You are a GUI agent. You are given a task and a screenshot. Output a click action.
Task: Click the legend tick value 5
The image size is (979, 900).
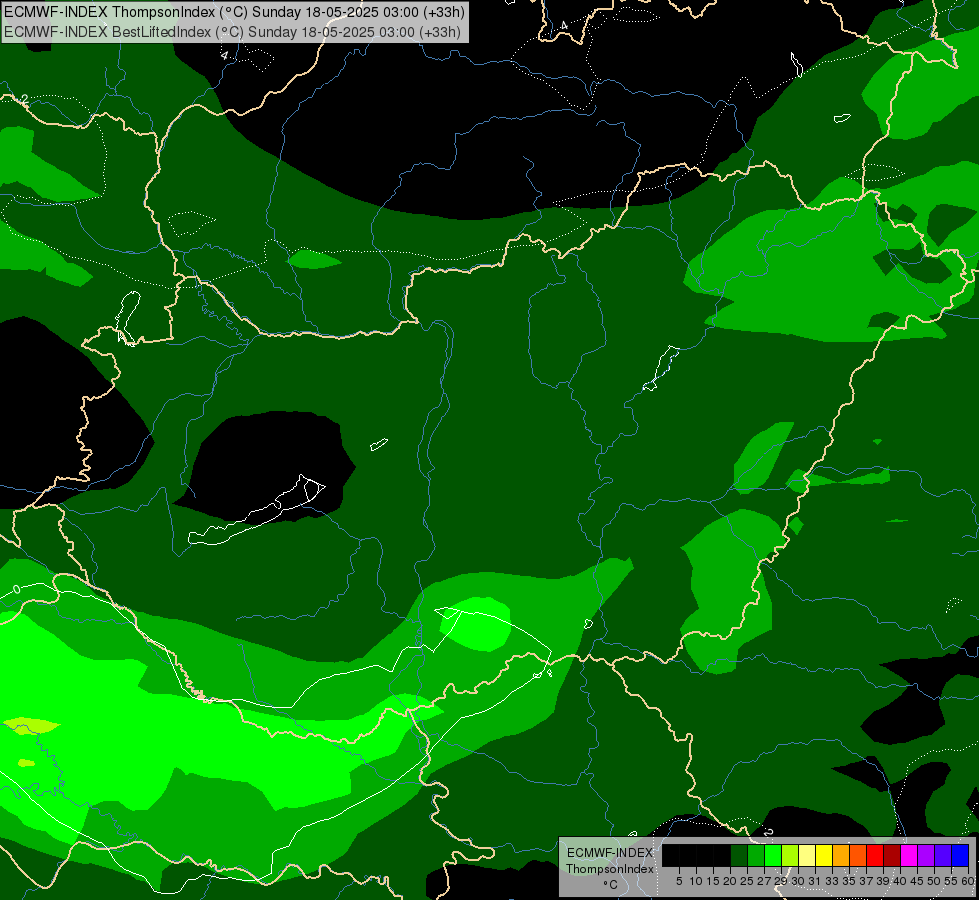[x=679, y=881]
